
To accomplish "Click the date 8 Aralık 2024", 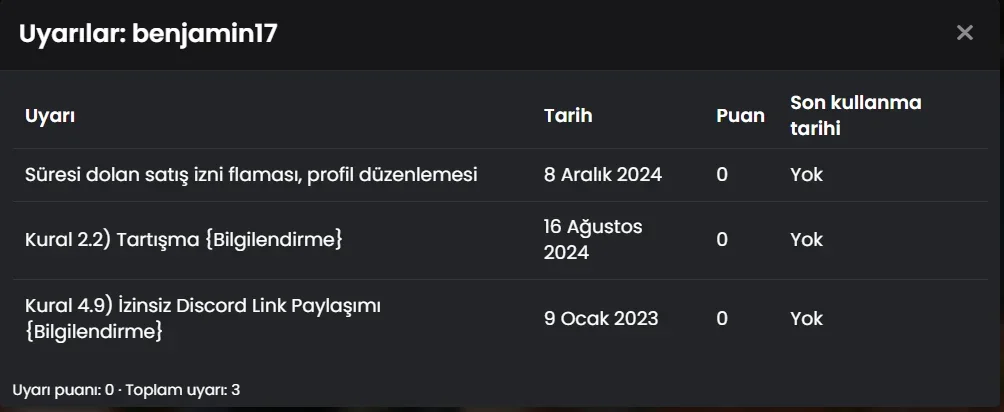I will pyautogui.click(x=603, y=175).
